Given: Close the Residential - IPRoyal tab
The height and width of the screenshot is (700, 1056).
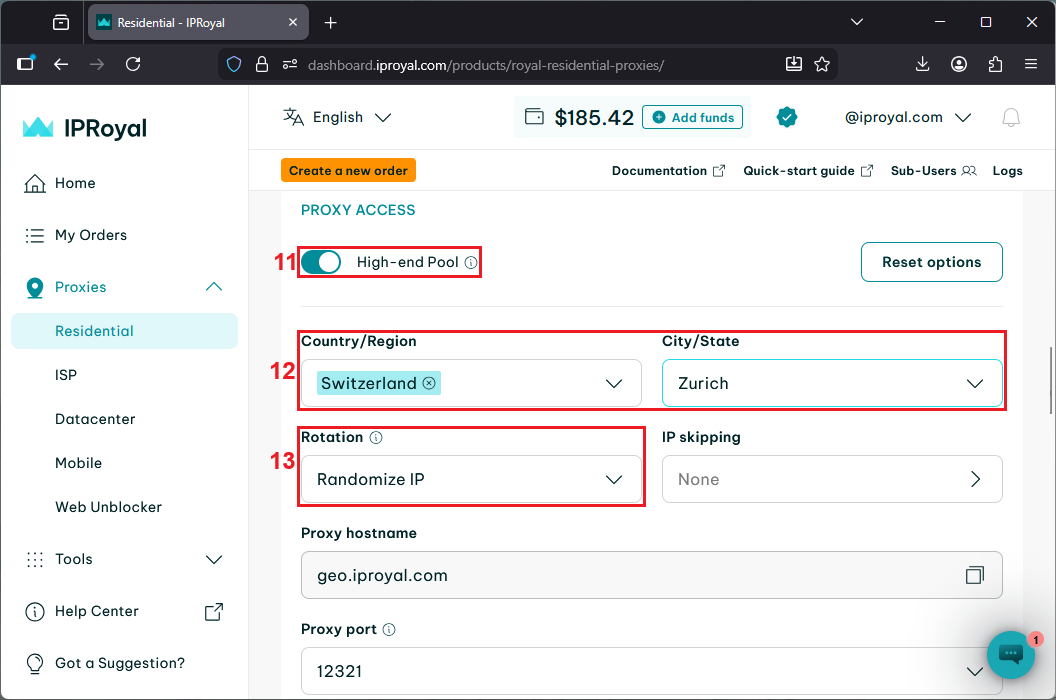Looking at the screenshot, I should 293,22.
